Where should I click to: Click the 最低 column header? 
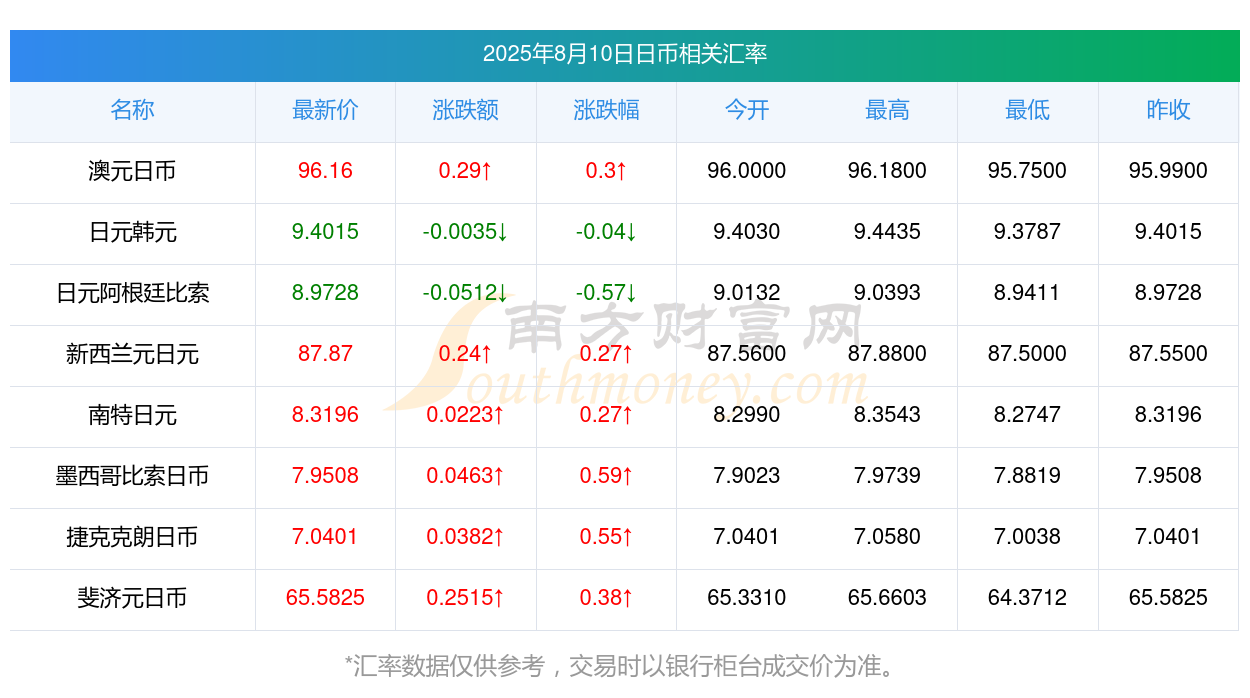click(x=1028, y=110)
